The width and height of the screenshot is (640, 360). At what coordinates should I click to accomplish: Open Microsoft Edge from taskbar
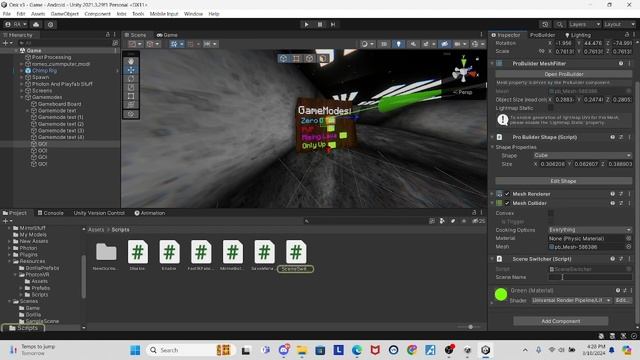click(x=357, y=350)
